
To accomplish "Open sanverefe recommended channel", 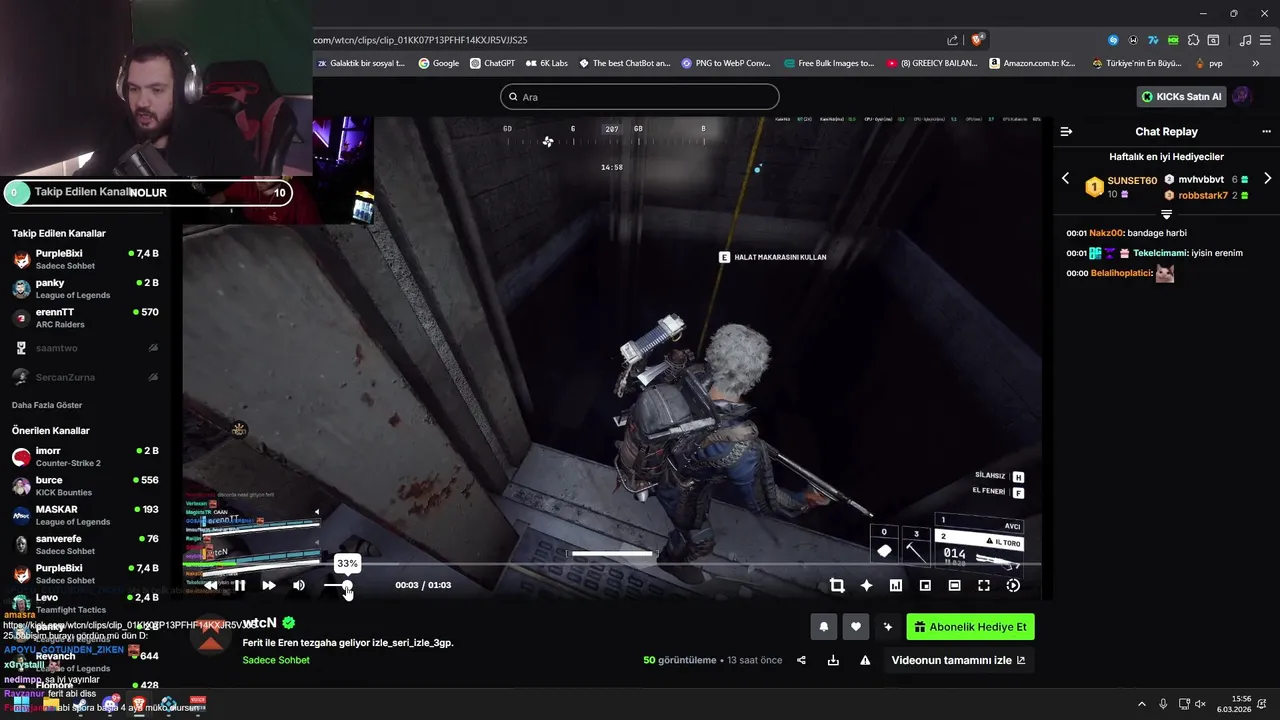I will coord(85,544).
